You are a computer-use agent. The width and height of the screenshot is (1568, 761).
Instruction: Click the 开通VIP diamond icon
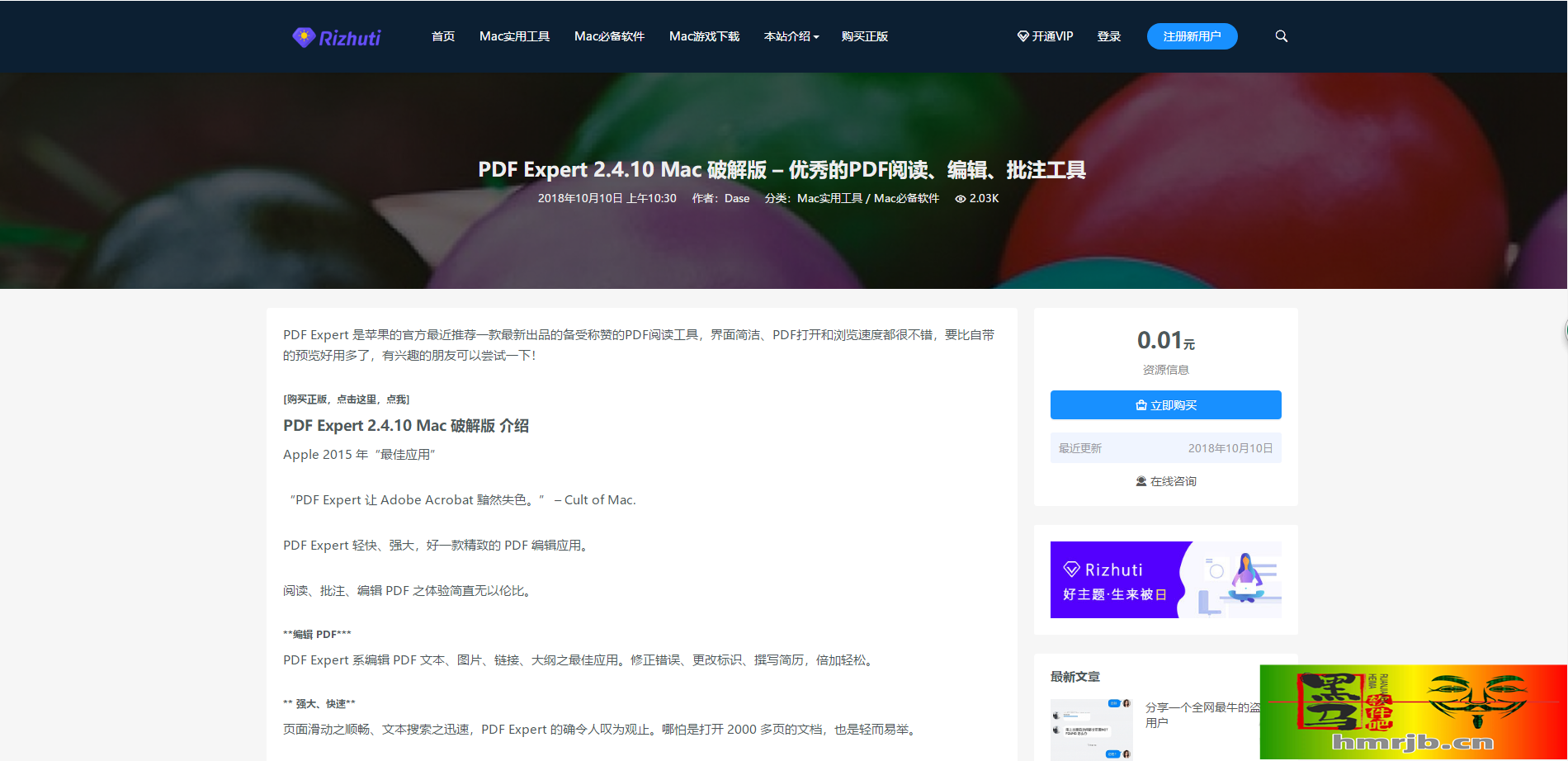[x=1023, y=36]
